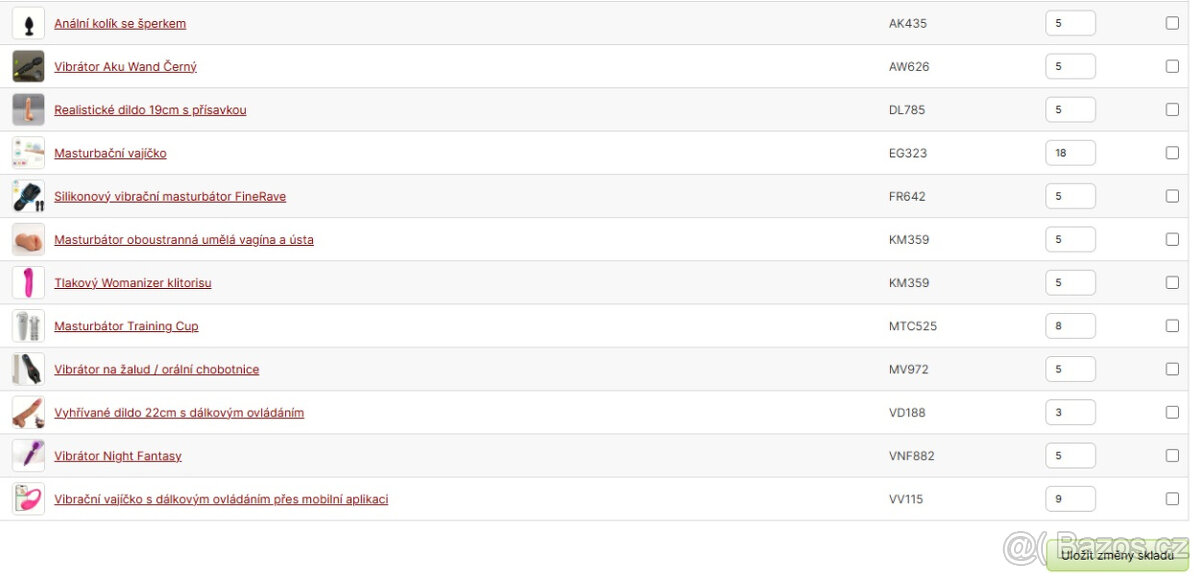This screenshot has height=576, width=1200.
Task: Check the box in the EG323 row
Action: tap(1172, 153)
